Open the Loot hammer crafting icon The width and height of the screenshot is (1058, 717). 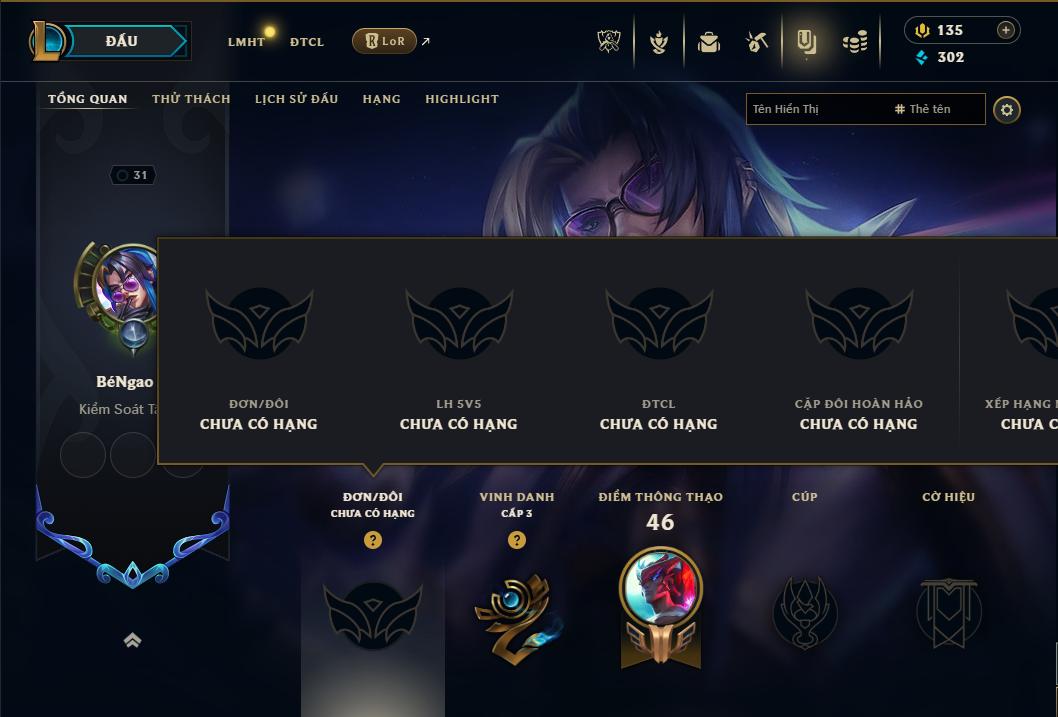coord(756,42)
